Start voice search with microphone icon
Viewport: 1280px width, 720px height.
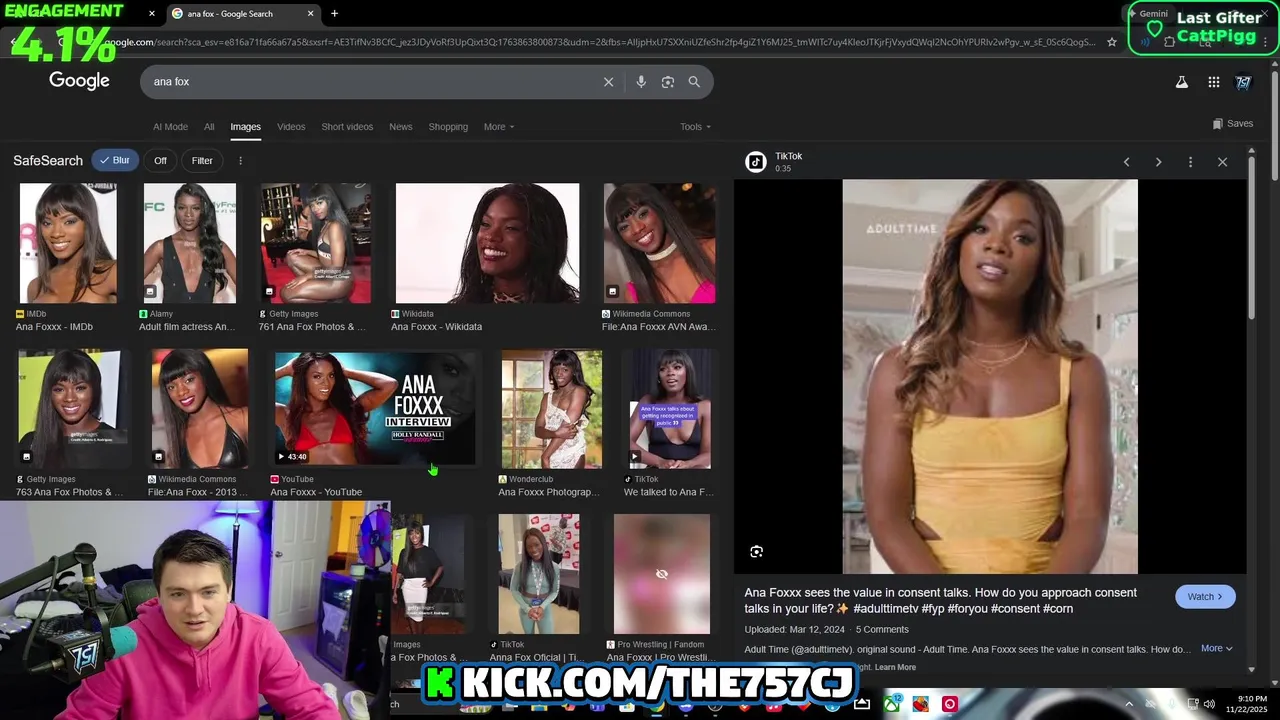(641, 82)
